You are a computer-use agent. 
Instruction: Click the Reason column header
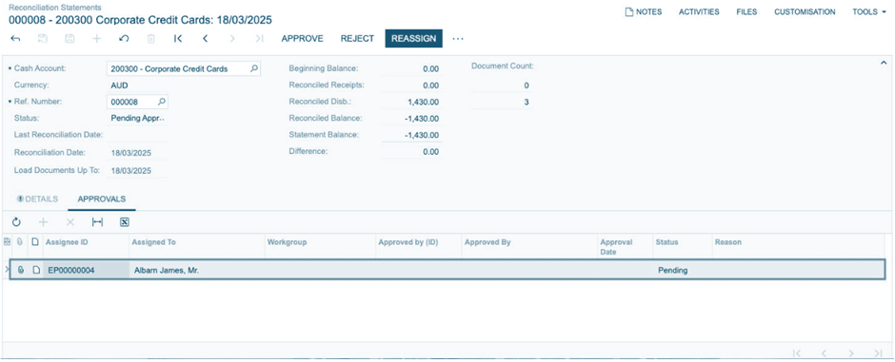(x=798, y=246)
